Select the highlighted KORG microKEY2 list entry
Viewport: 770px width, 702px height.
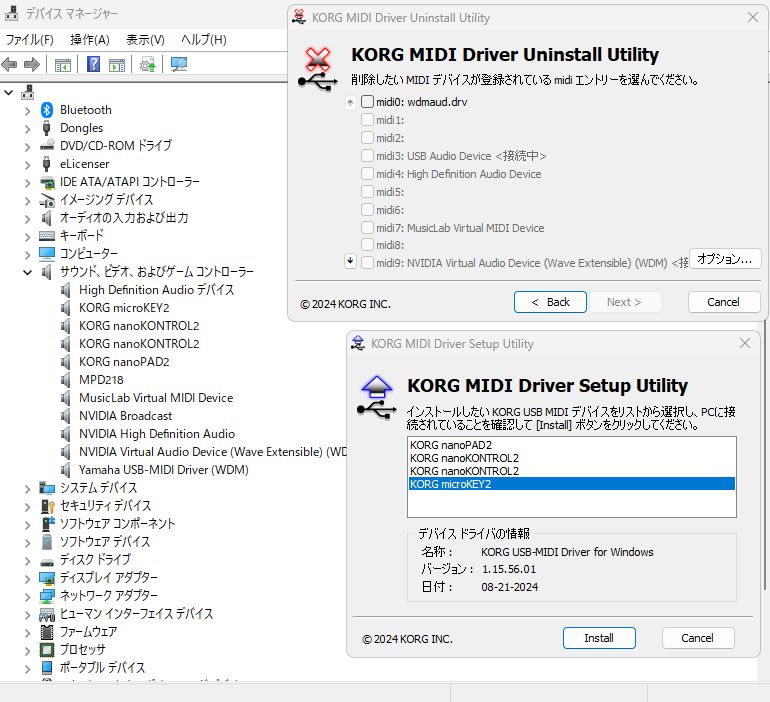572,484
